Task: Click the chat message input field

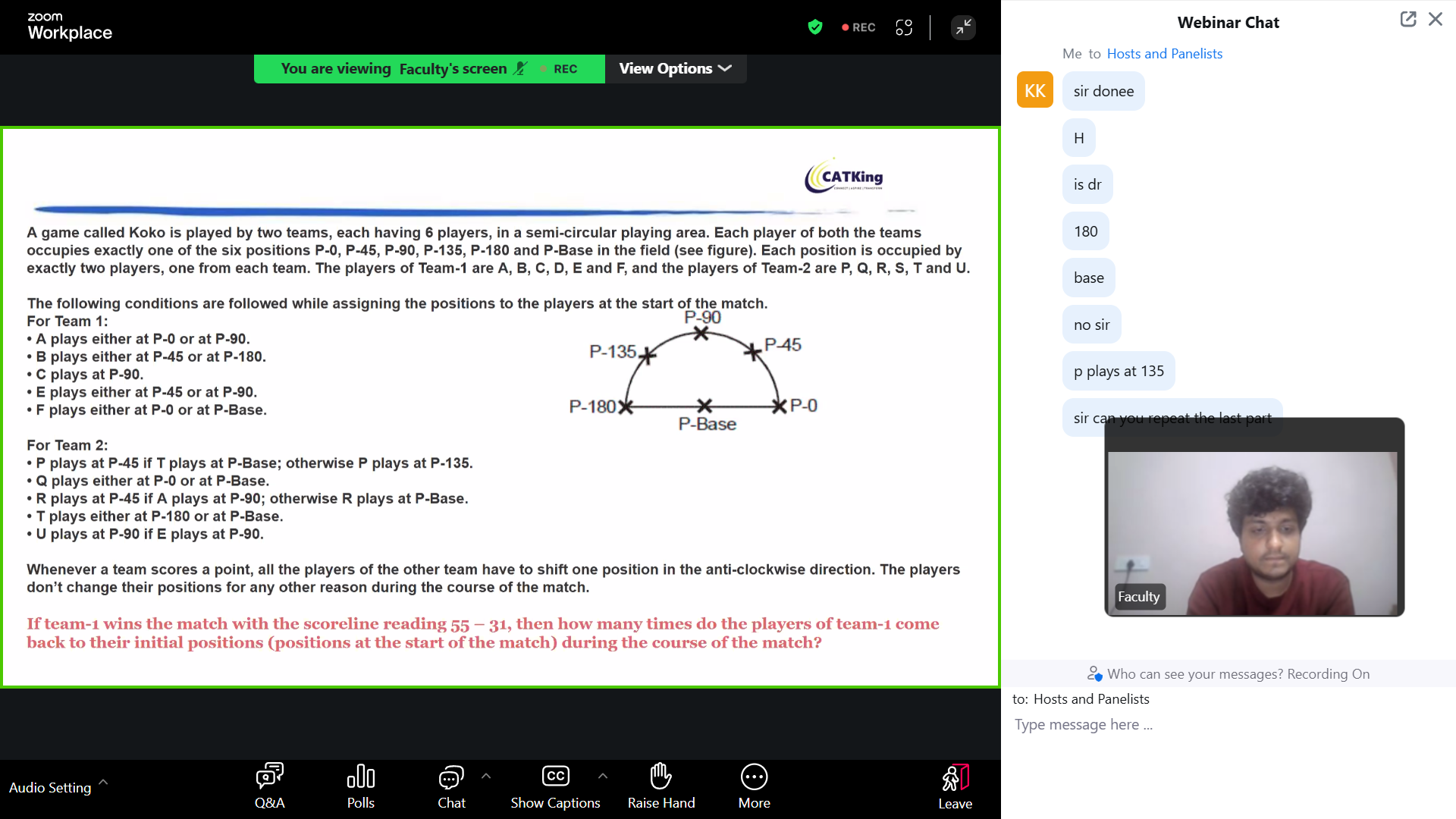Action: coord(1228,725)
